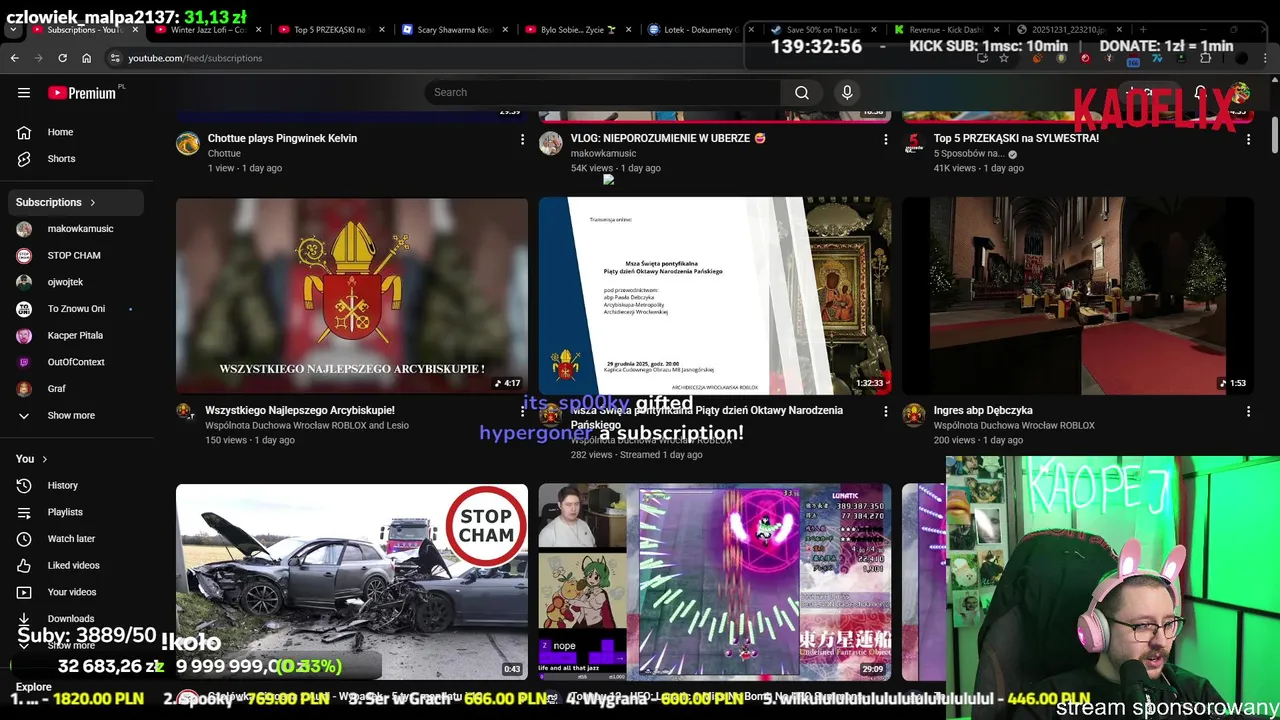Start voice search with microphone icon
This screenshot has height=720, width=1280.
coord(847,92)
